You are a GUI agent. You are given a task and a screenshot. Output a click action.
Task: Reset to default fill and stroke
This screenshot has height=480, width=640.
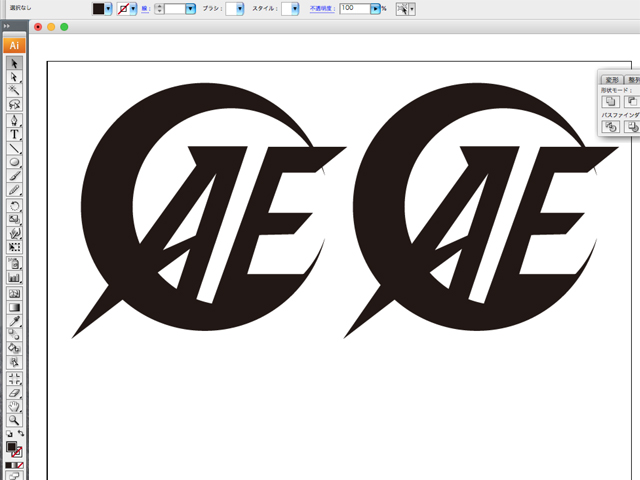[9, 434]
